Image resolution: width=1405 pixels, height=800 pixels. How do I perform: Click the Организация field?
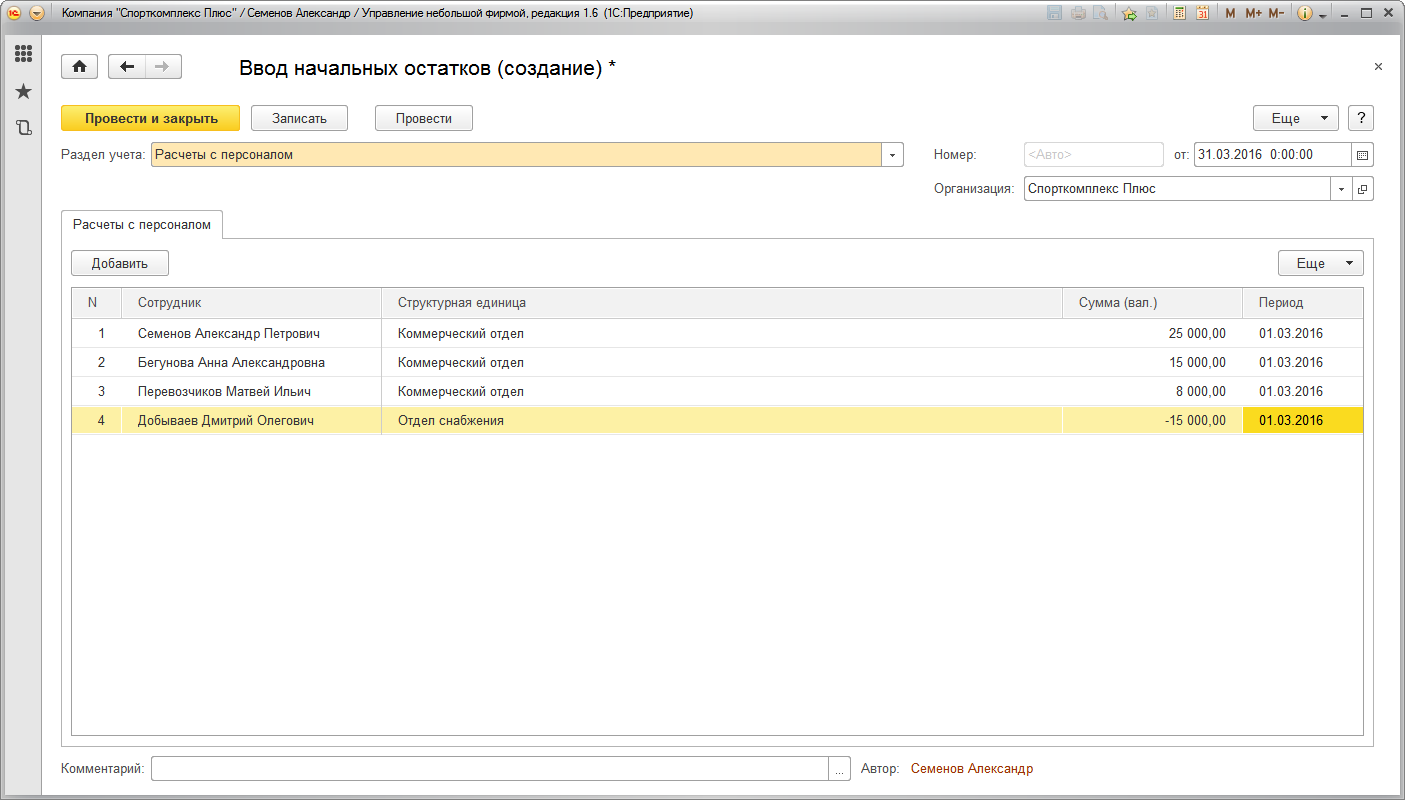point(1177,188)
